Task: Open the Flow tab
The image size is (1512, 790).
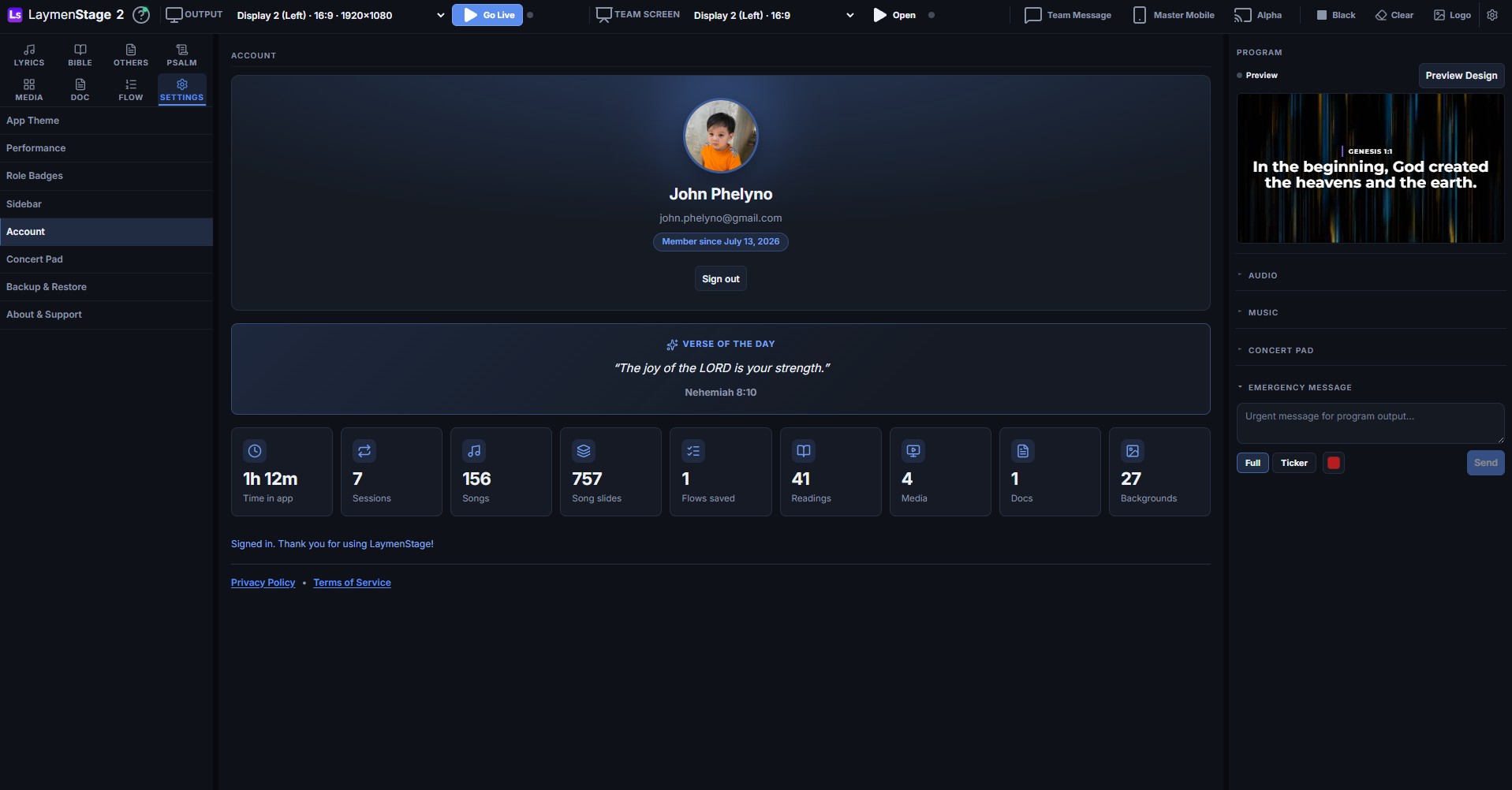Action: coord(131,90)
